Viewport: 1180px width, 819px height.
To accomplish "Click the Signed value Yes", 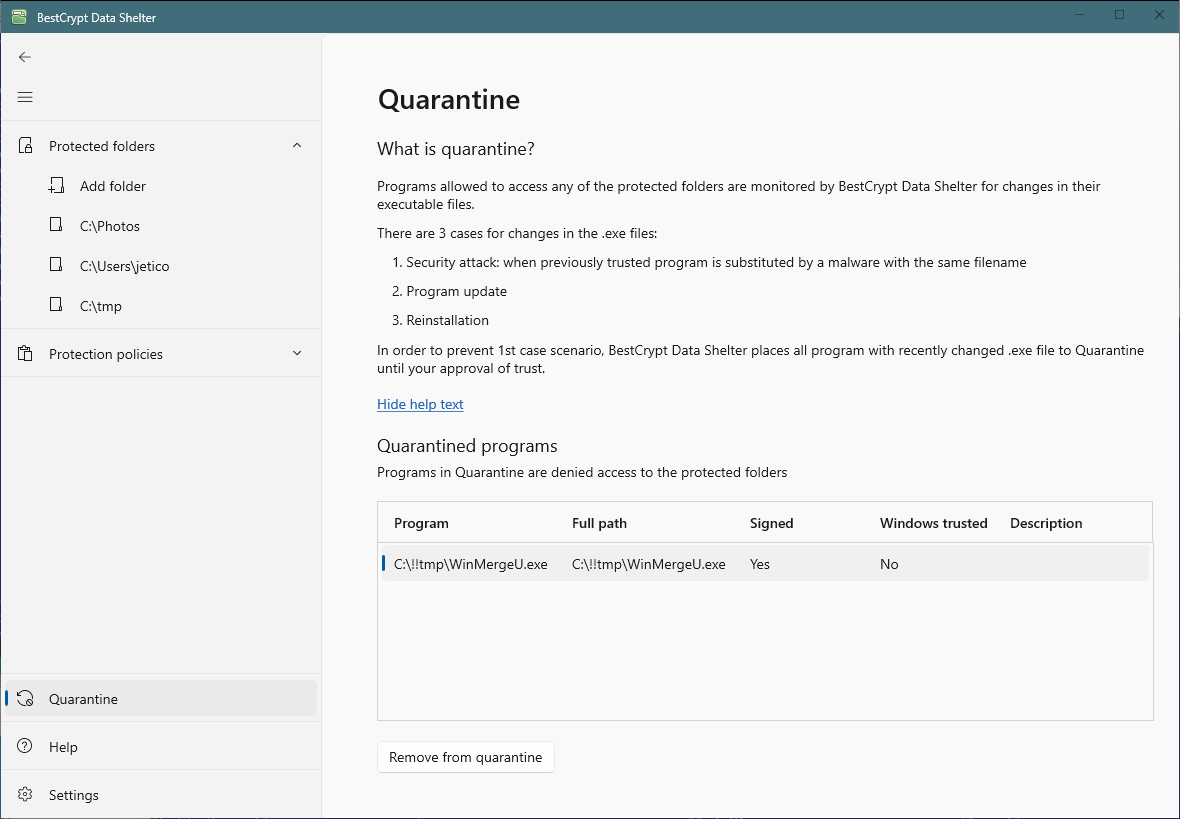I will pyautogui.click(x=760, y=564).
